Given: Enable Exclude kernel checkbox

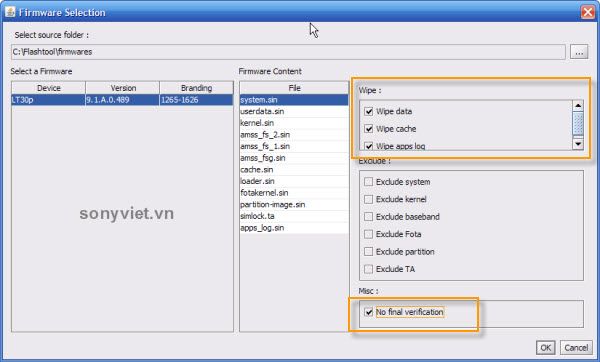Looking at the screenshot, I should coord(368,199).
